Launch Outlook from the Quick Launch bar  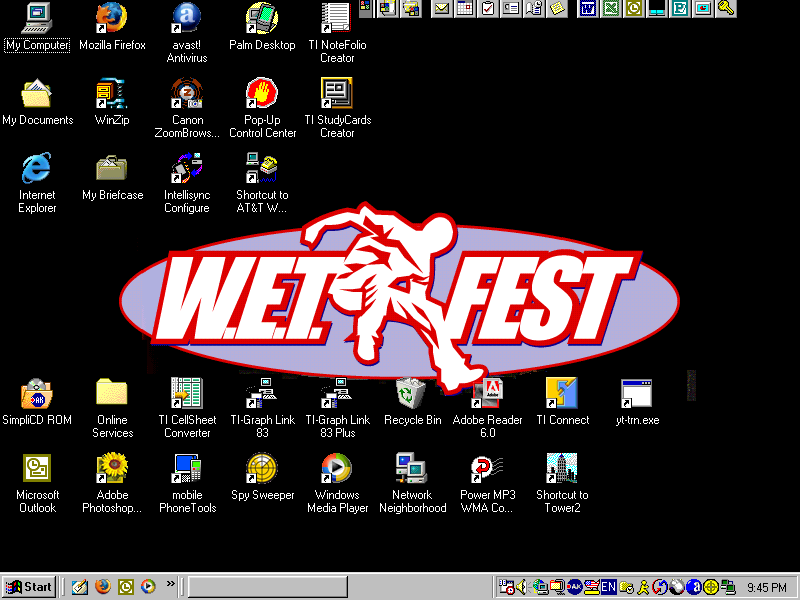coord(126,587)
